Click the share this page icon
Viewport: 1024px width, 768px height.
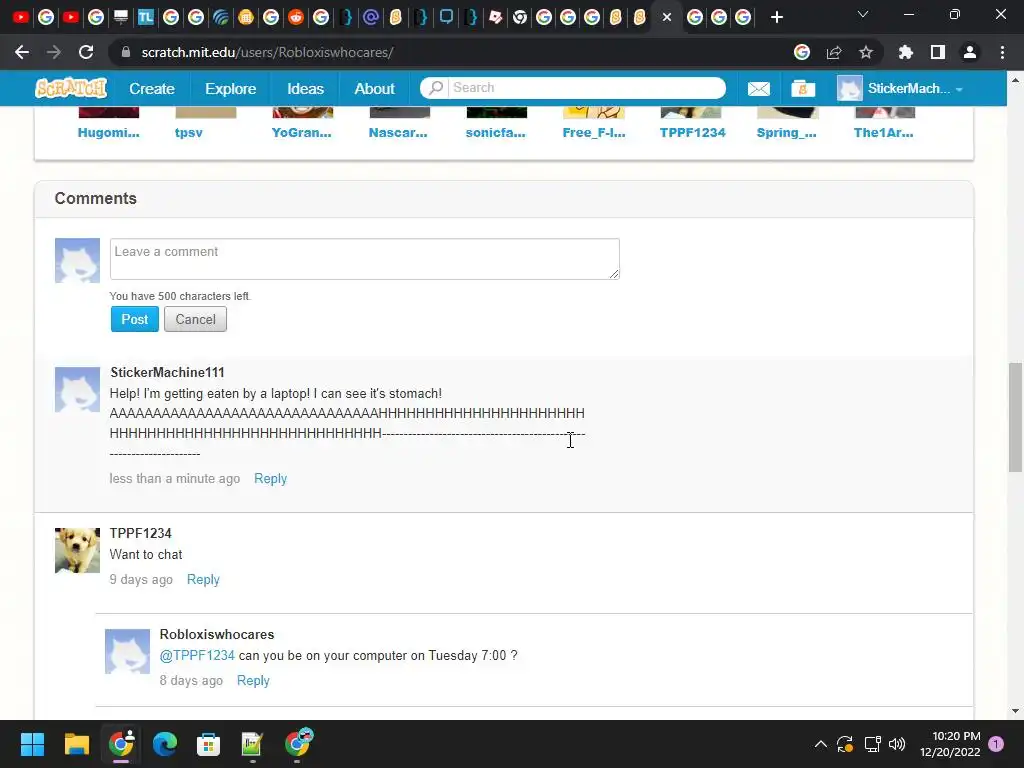pos(833,52)
